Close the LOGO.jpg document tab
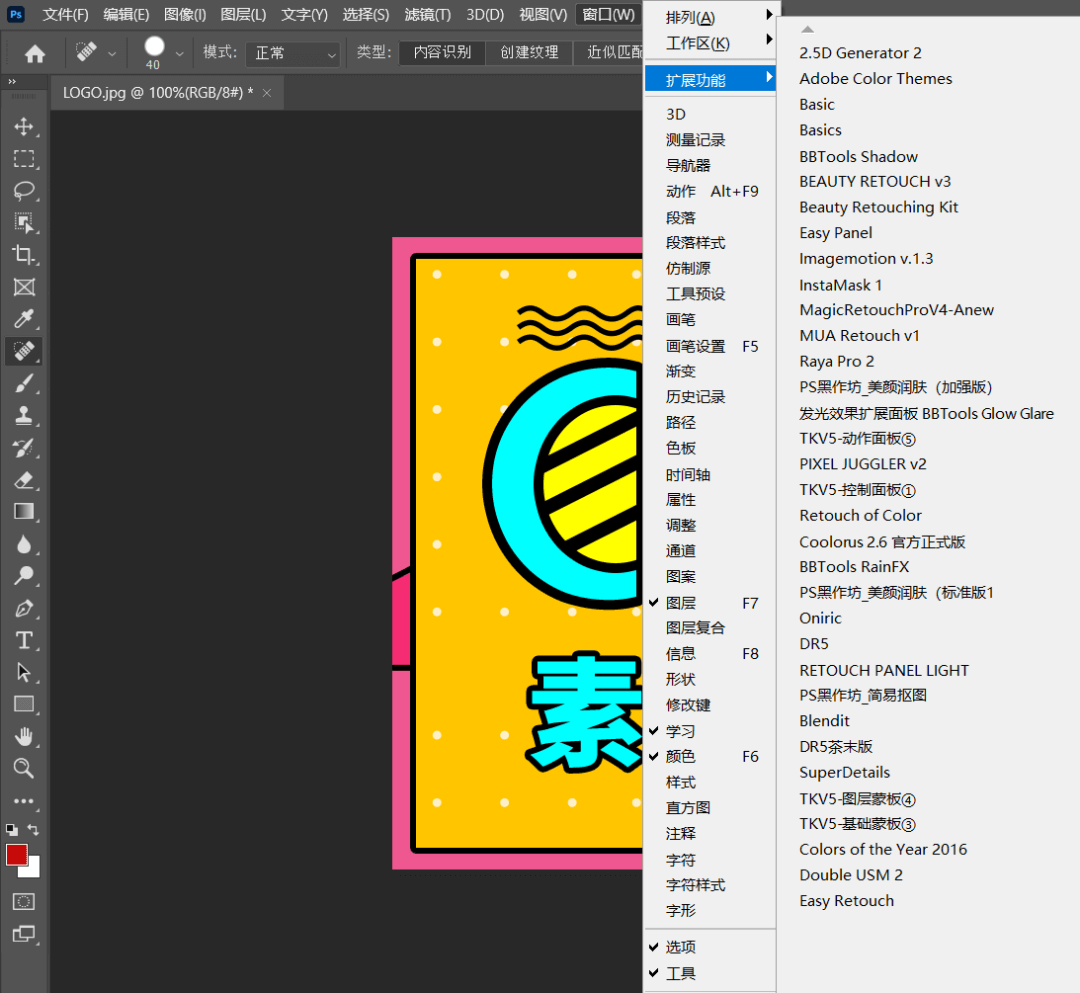 click(x=267, y=92)
